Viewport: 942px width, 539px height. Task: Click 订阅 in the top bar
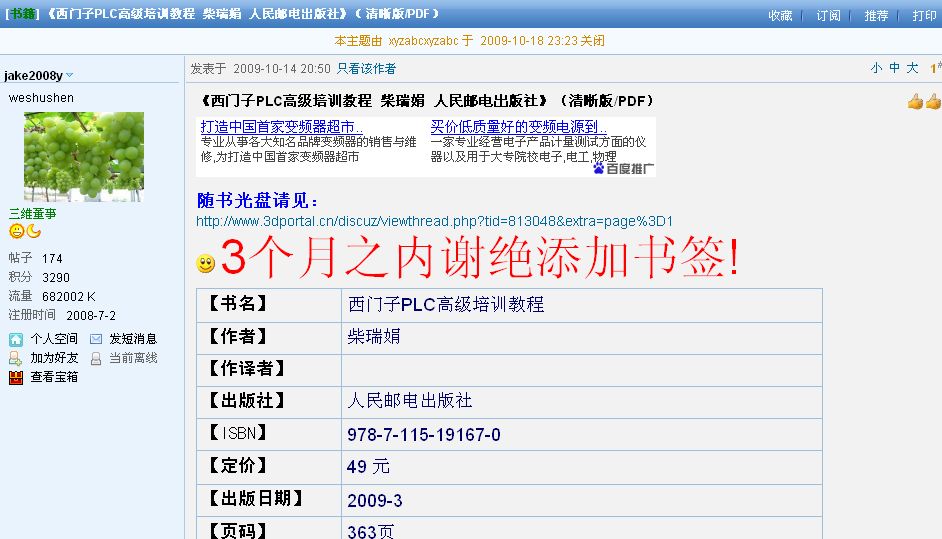[828, 16]
